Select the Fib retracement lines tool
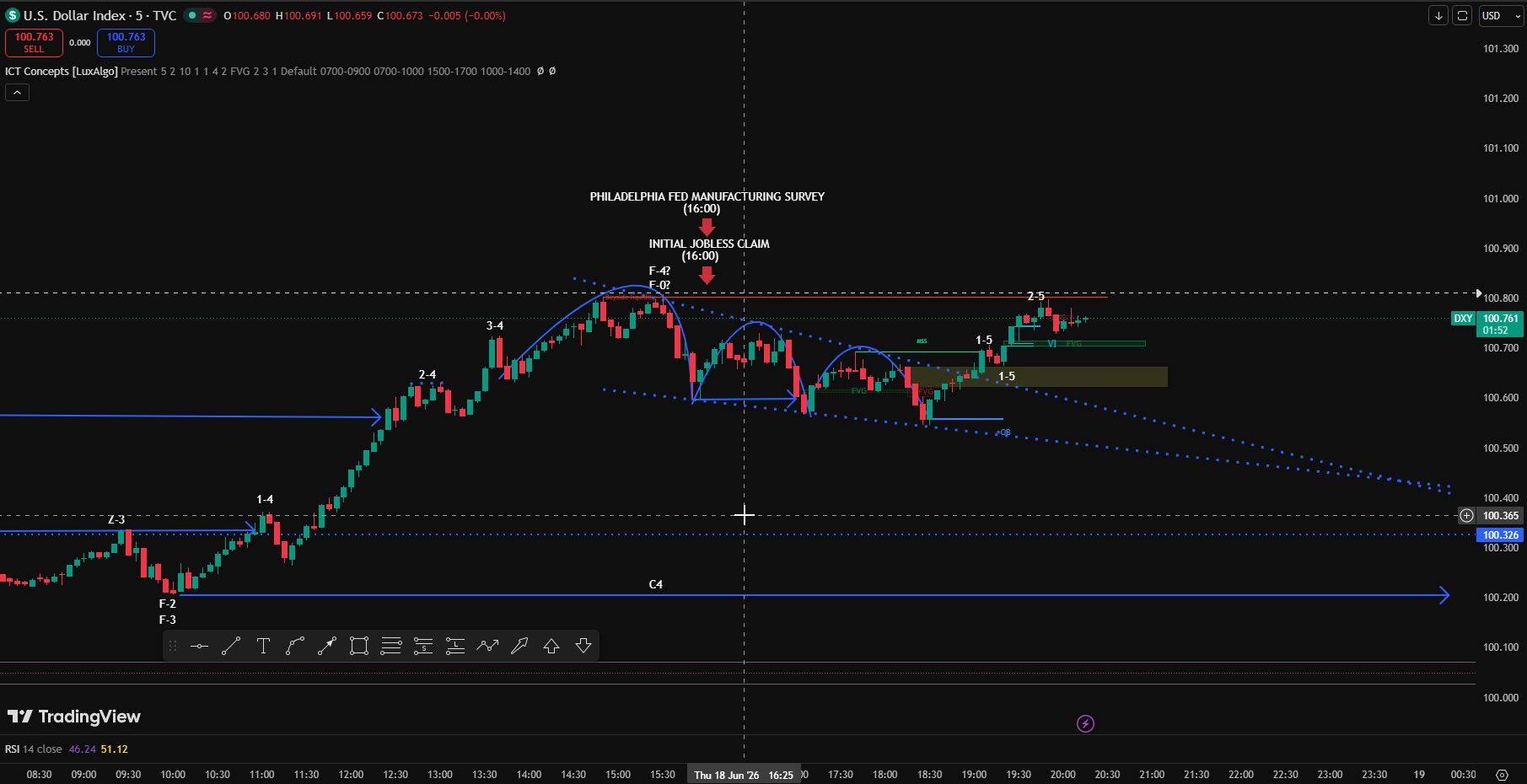The height and width of the screenshot is (784, 1527). click(391, 647)
